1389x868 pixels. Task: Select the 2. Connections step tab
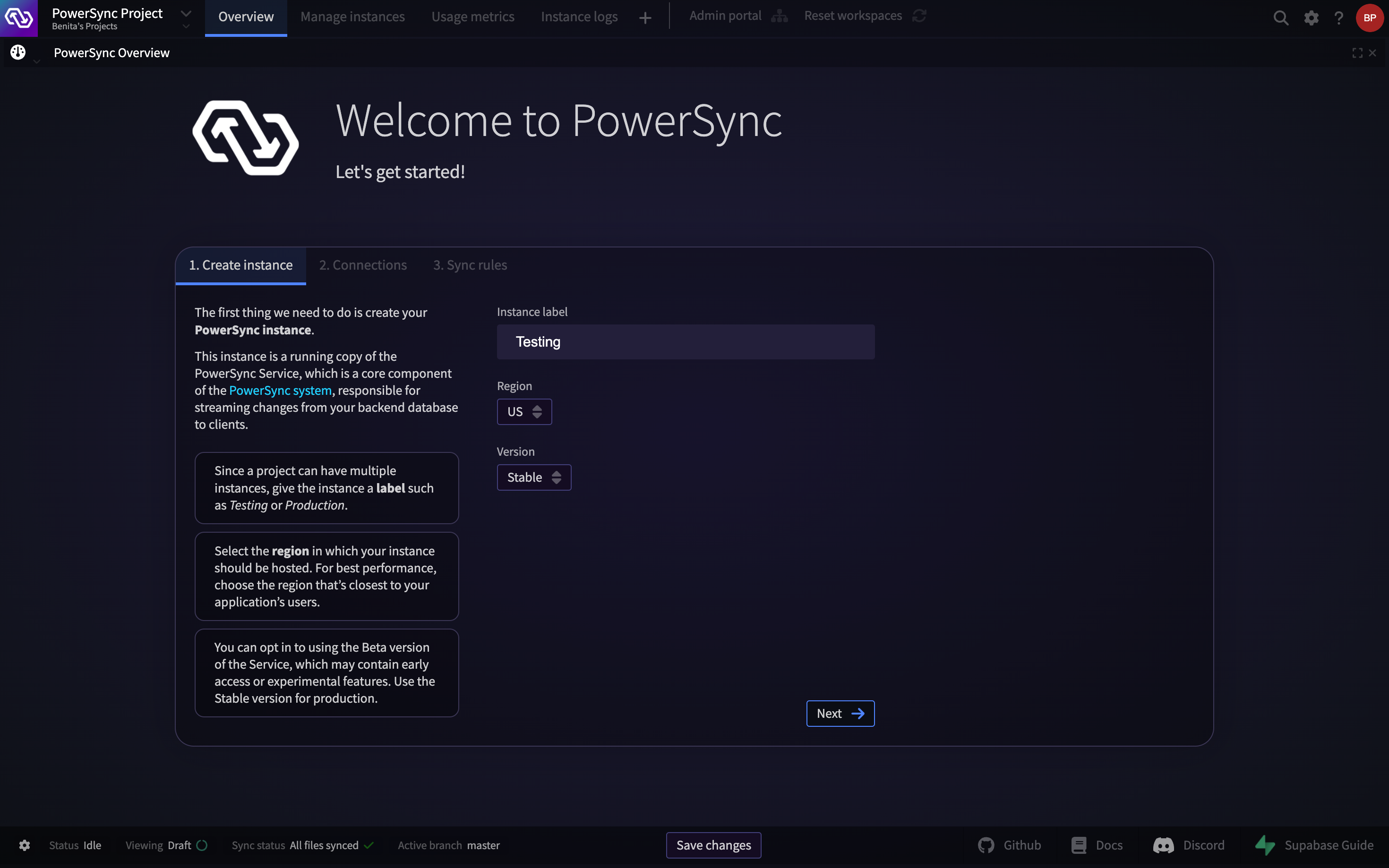363,265
